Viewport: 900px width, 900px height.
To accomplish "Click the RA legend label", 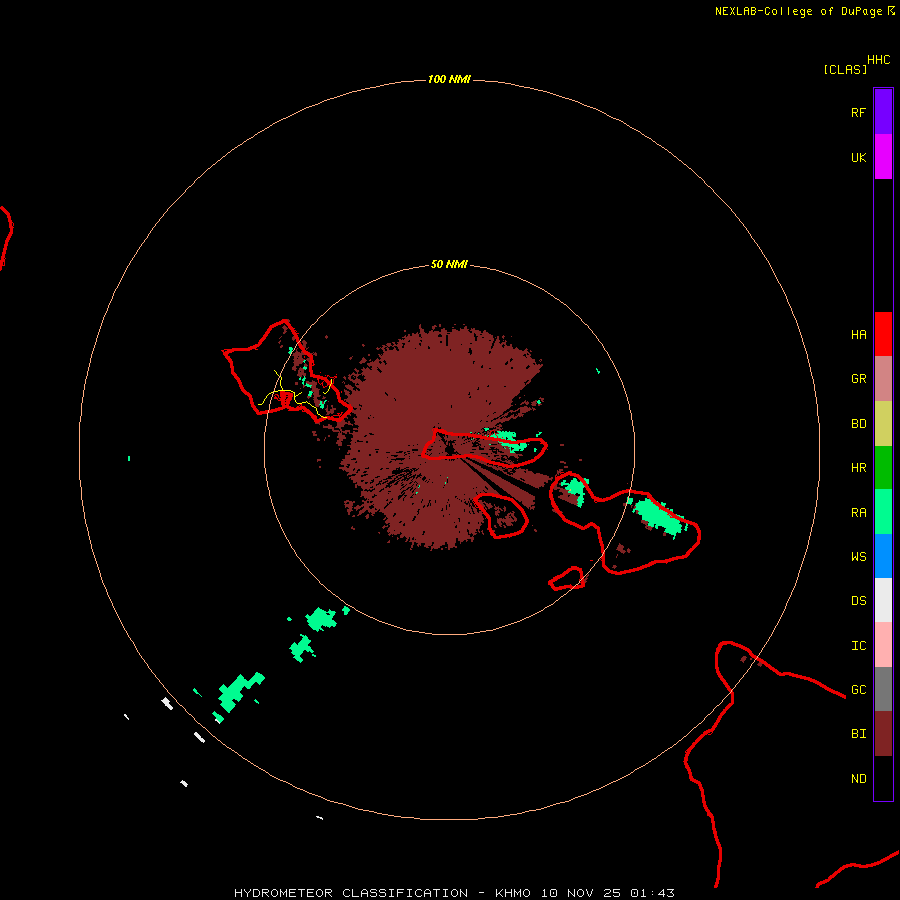I will coord(858,513).
